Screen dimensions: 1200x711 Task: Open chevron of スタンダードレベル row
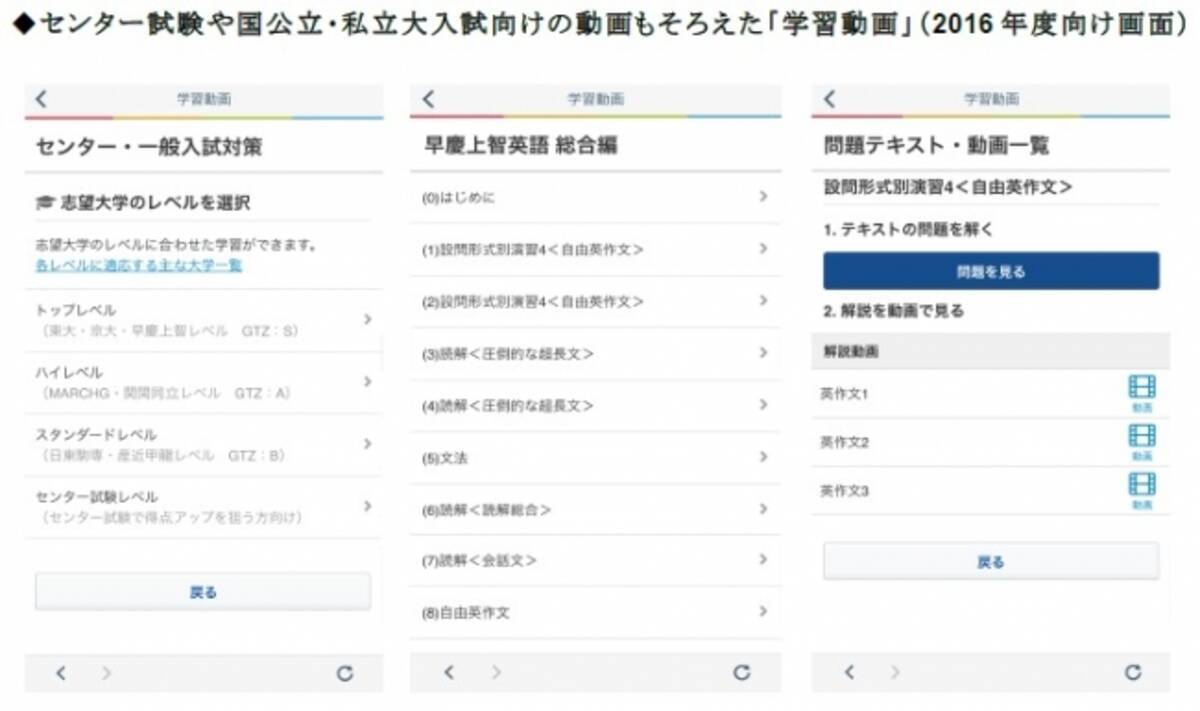coord(368,443)
